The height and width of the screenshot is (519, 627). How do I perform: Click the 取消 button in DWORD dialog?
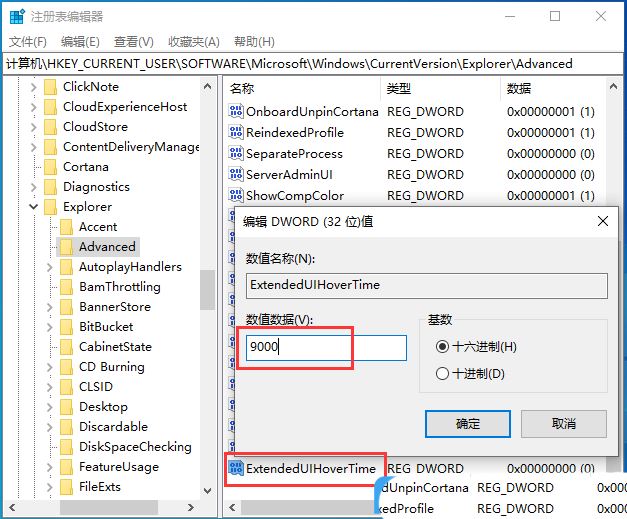563,423
